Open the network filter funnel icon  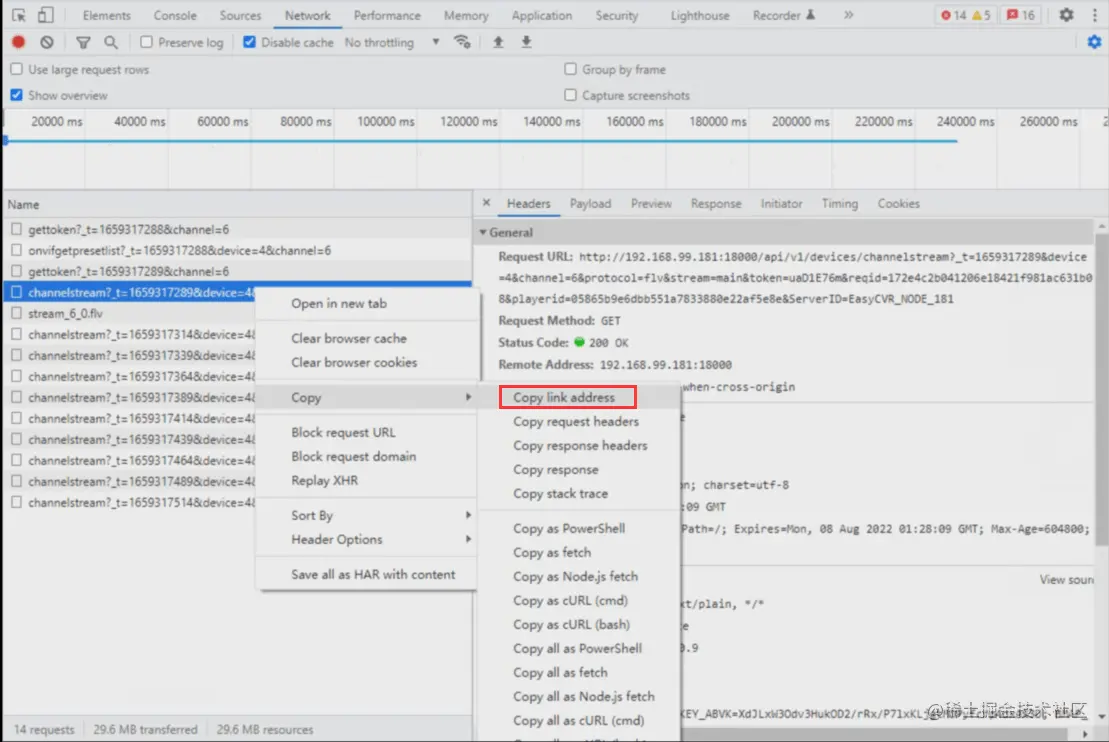[83, 42]
